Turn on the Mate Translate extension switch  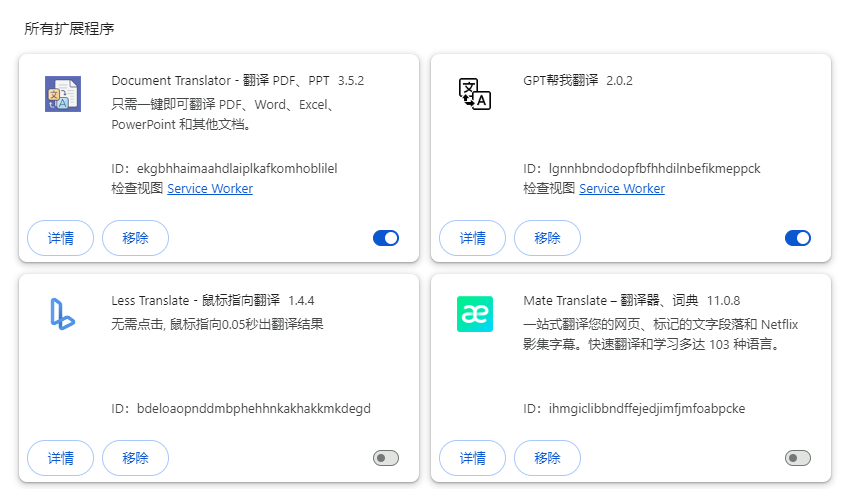(x=797, y=458)
